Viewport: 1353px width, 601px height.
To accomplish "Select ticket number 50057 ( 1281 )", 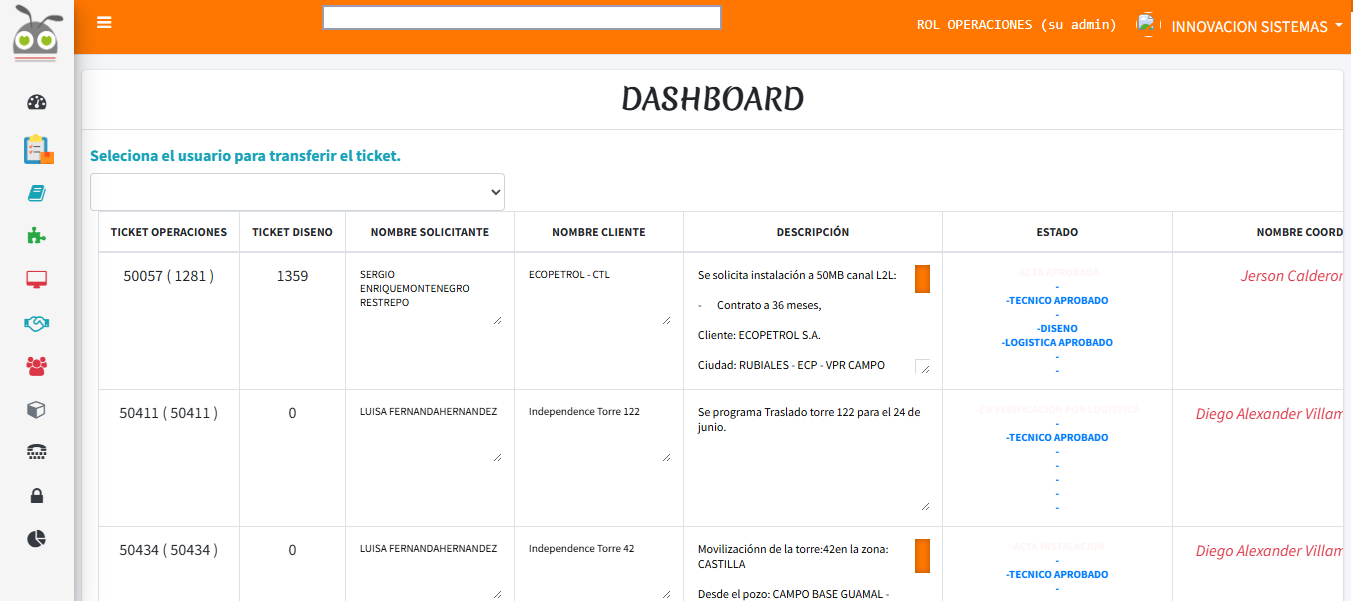I will pos(169,276).
